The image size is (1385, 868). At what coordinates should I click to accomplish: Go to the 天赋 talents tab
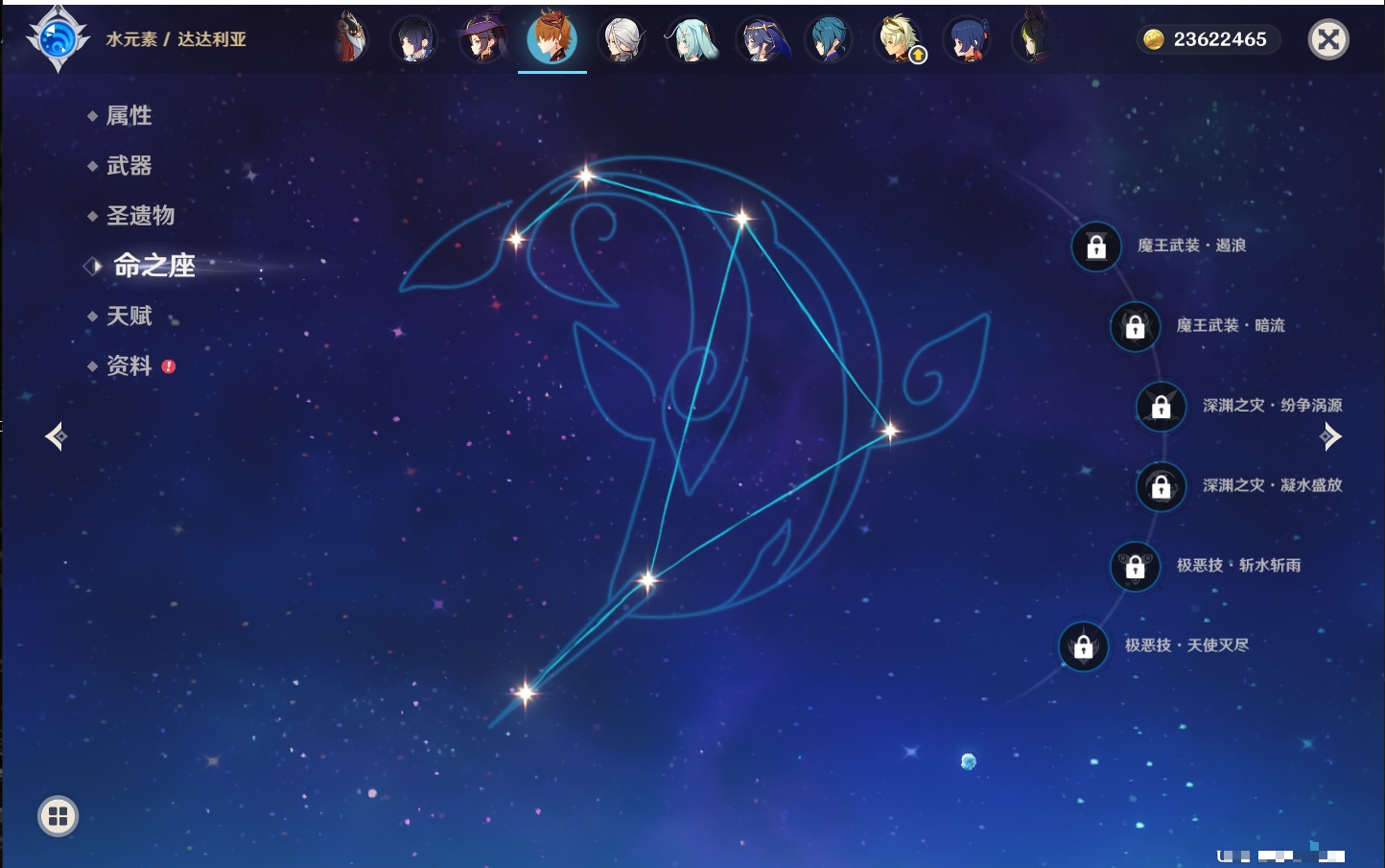pos(129,317)
